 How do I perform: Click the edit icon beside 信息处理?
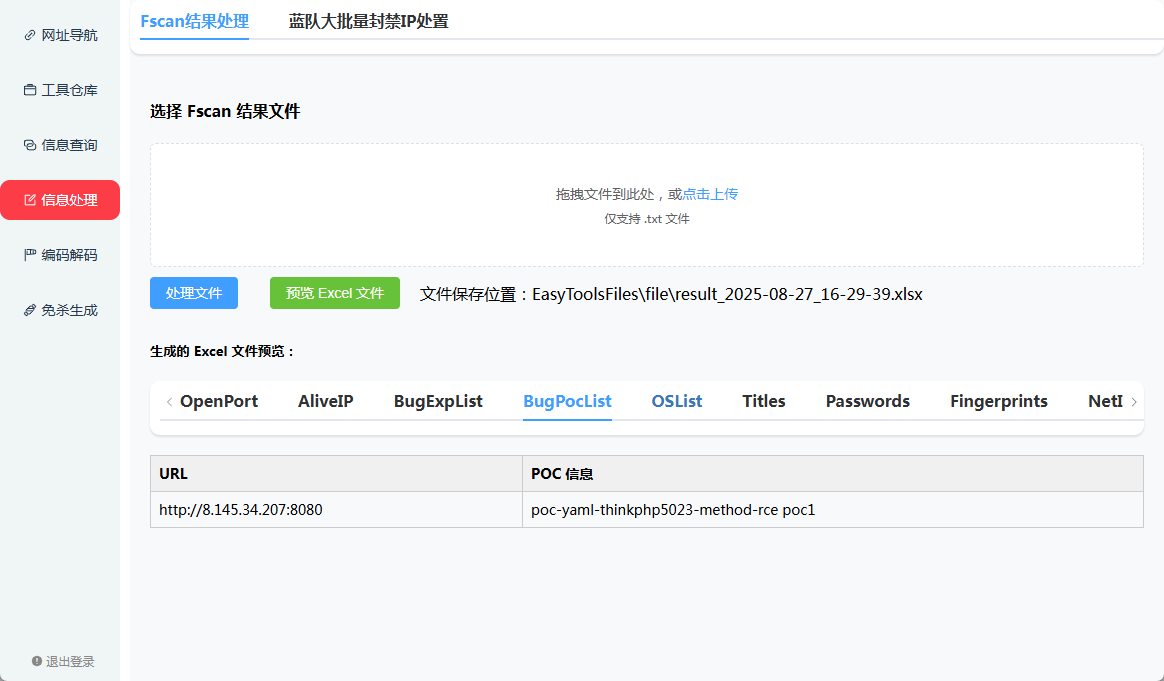30,200
